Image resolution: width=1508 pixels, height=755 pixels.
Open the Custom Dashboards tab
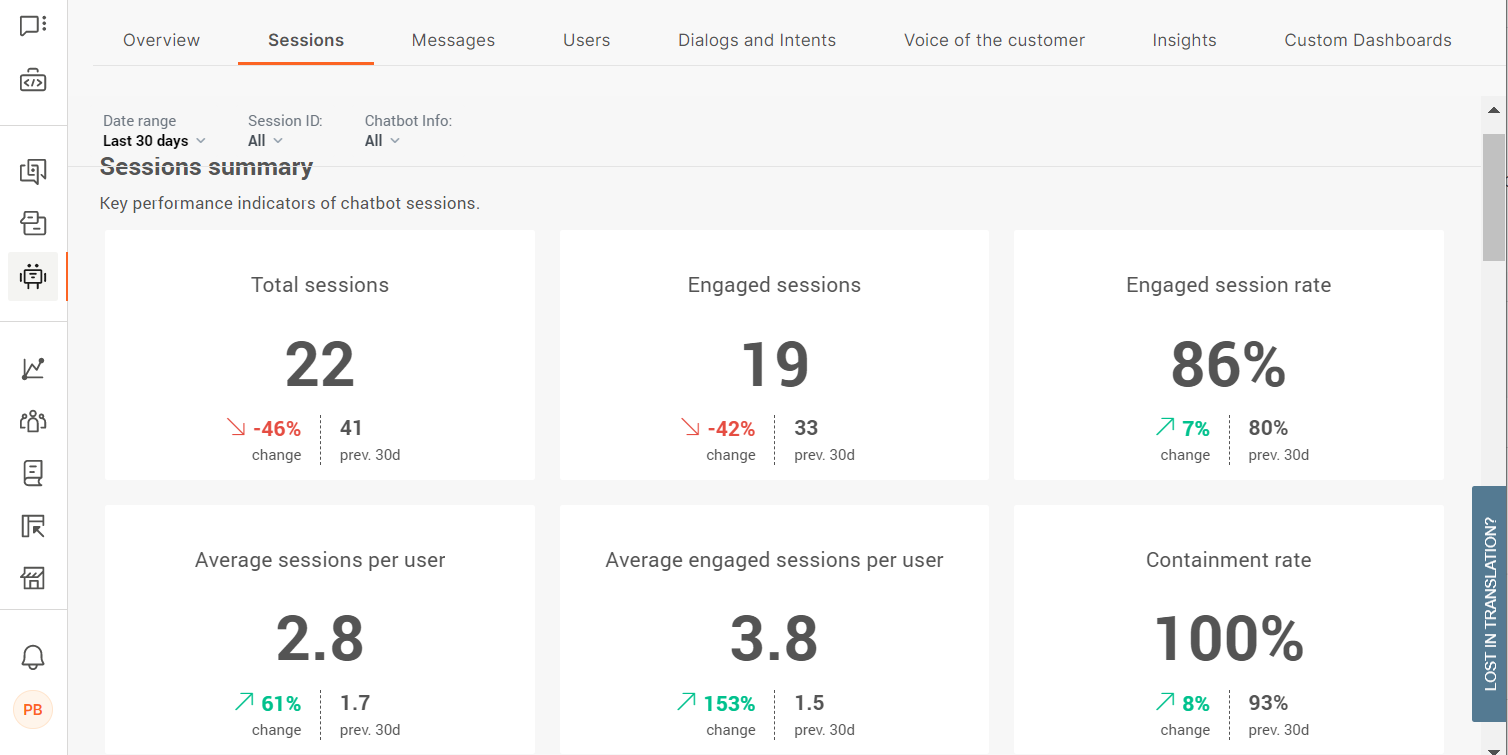[x=1367, y=40]
